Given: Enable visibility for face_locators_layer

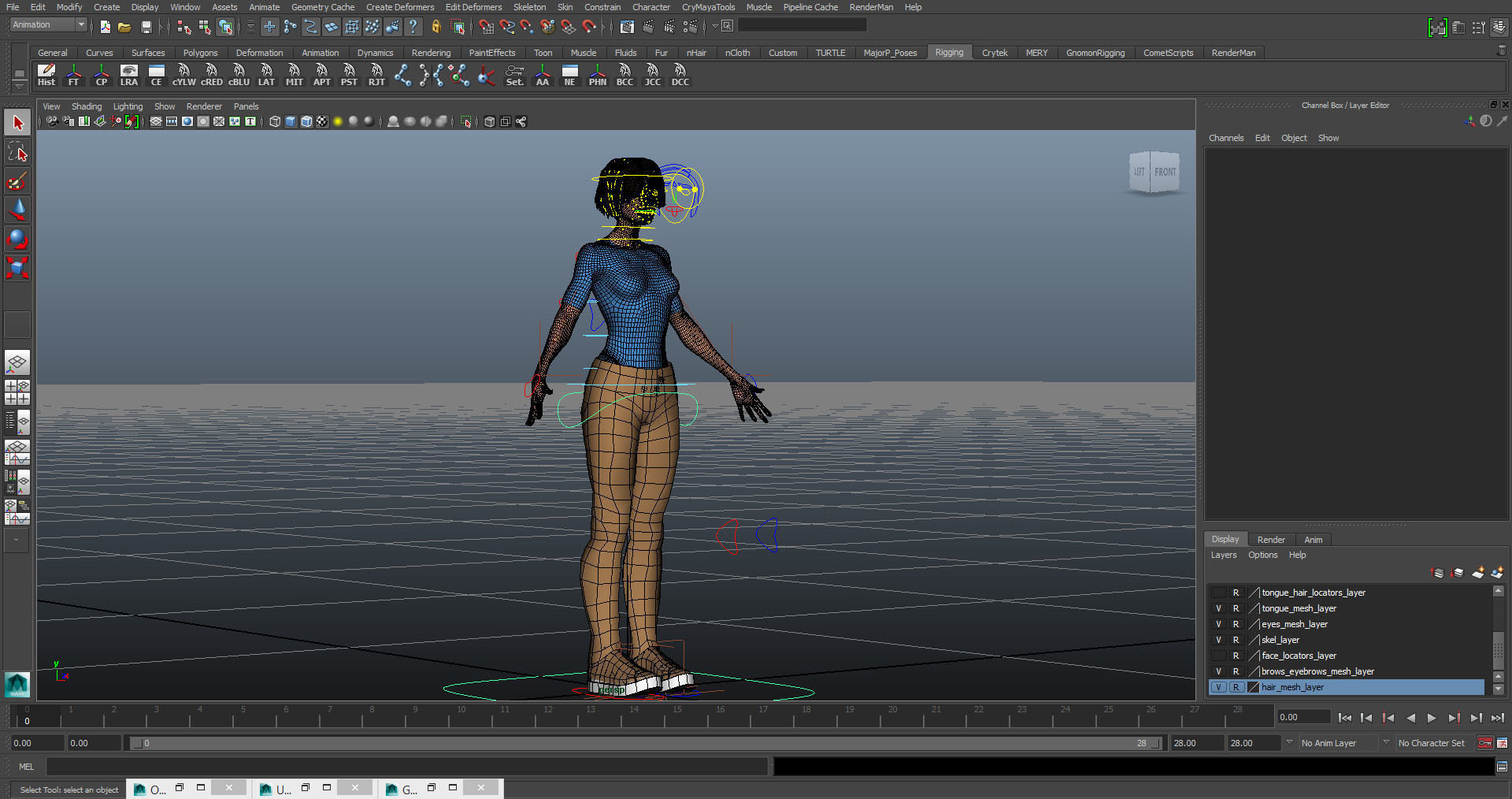Looking at the screenshot, I should coord(1218,656).
